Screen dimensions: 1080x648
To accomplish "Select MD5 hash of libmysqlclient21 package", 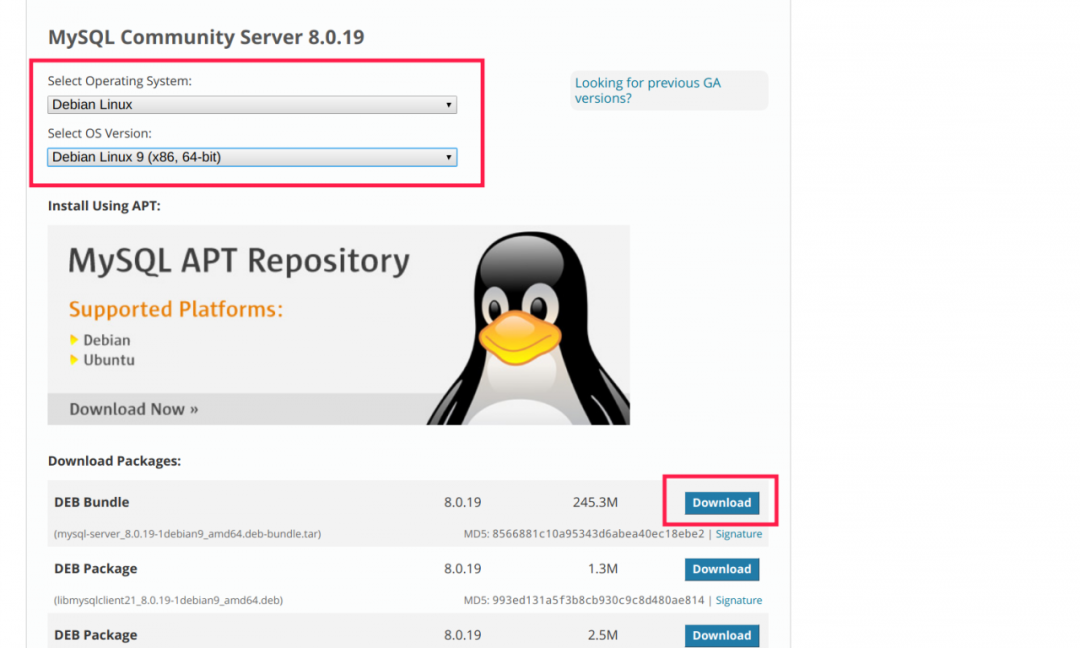I will pyautogui.click(x=598, y=600).
